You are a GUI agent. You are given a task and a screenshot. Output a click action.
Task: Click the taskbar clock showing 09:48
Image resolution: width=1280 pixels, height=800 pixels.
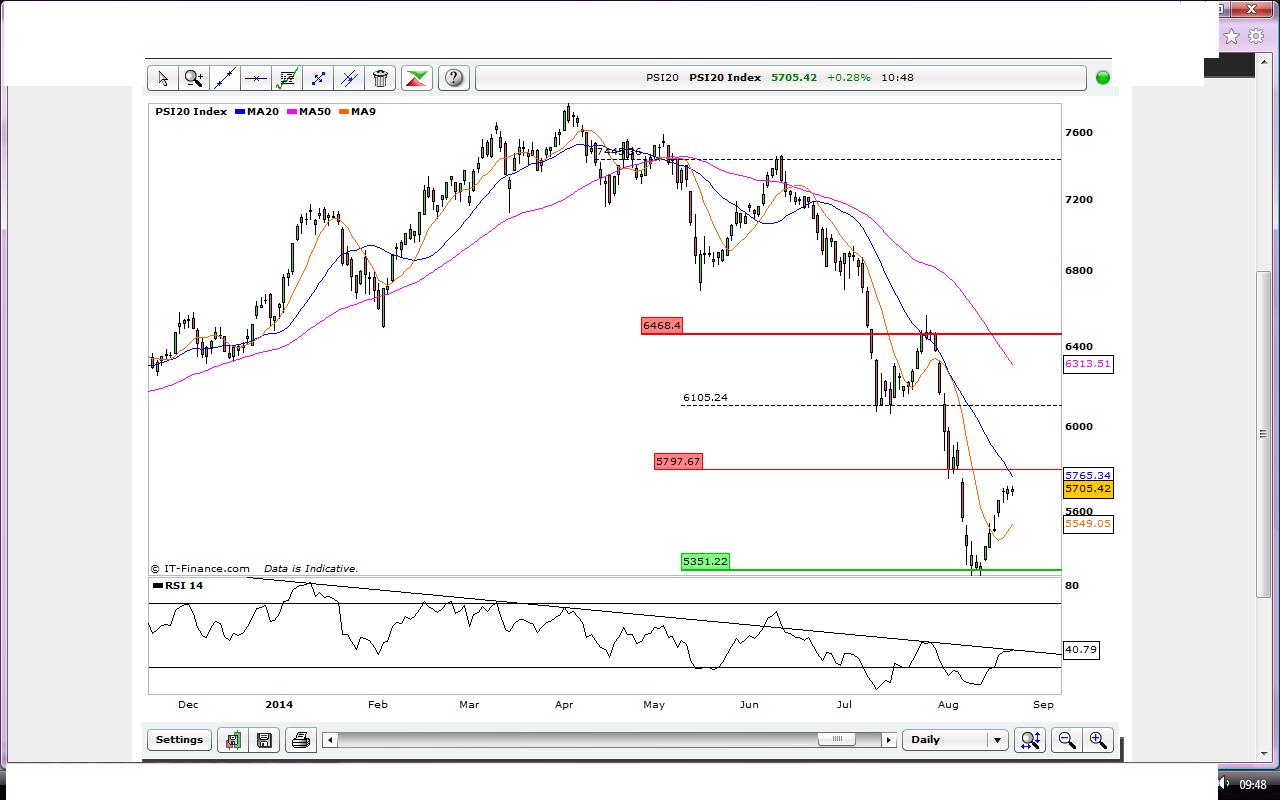click(x=1253, y=784)
